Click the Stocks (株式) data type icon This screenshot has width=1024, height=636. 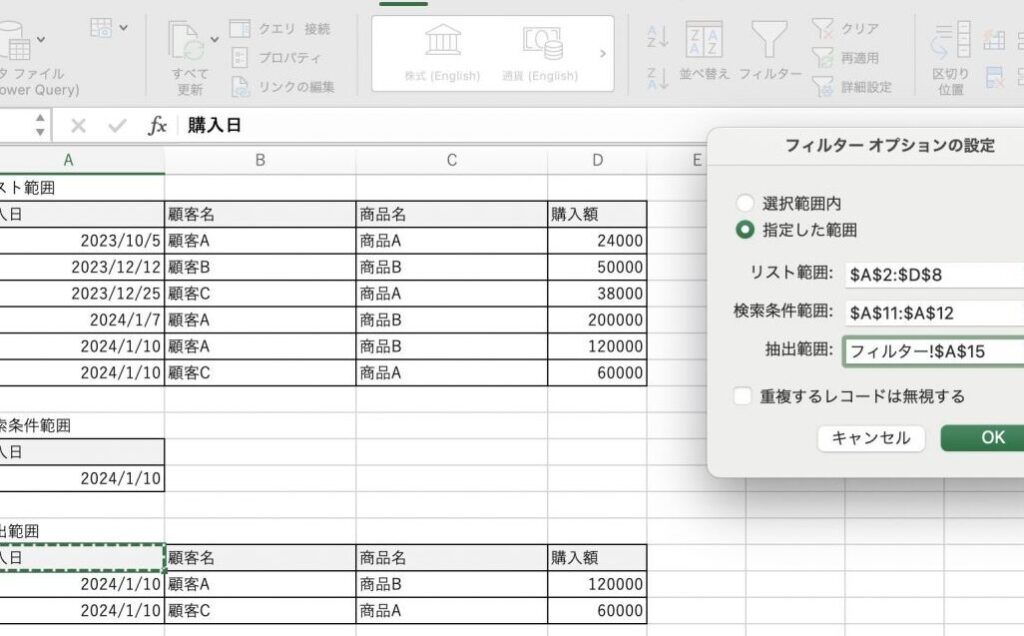click(442, 42)
